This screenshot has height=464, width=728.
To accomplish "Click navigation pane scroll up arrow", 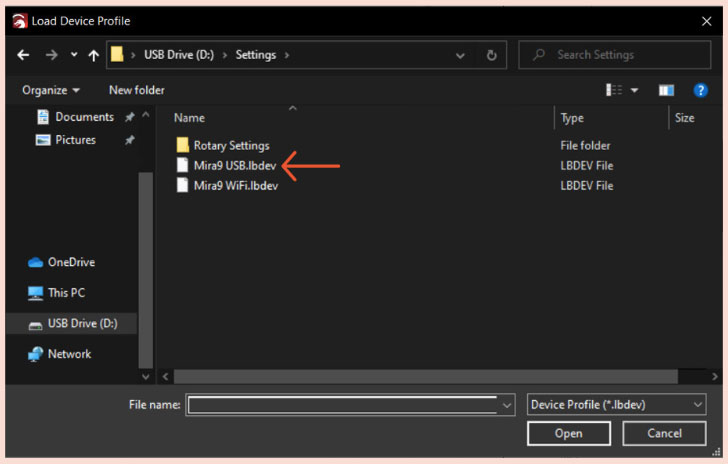I will point(146,114).
